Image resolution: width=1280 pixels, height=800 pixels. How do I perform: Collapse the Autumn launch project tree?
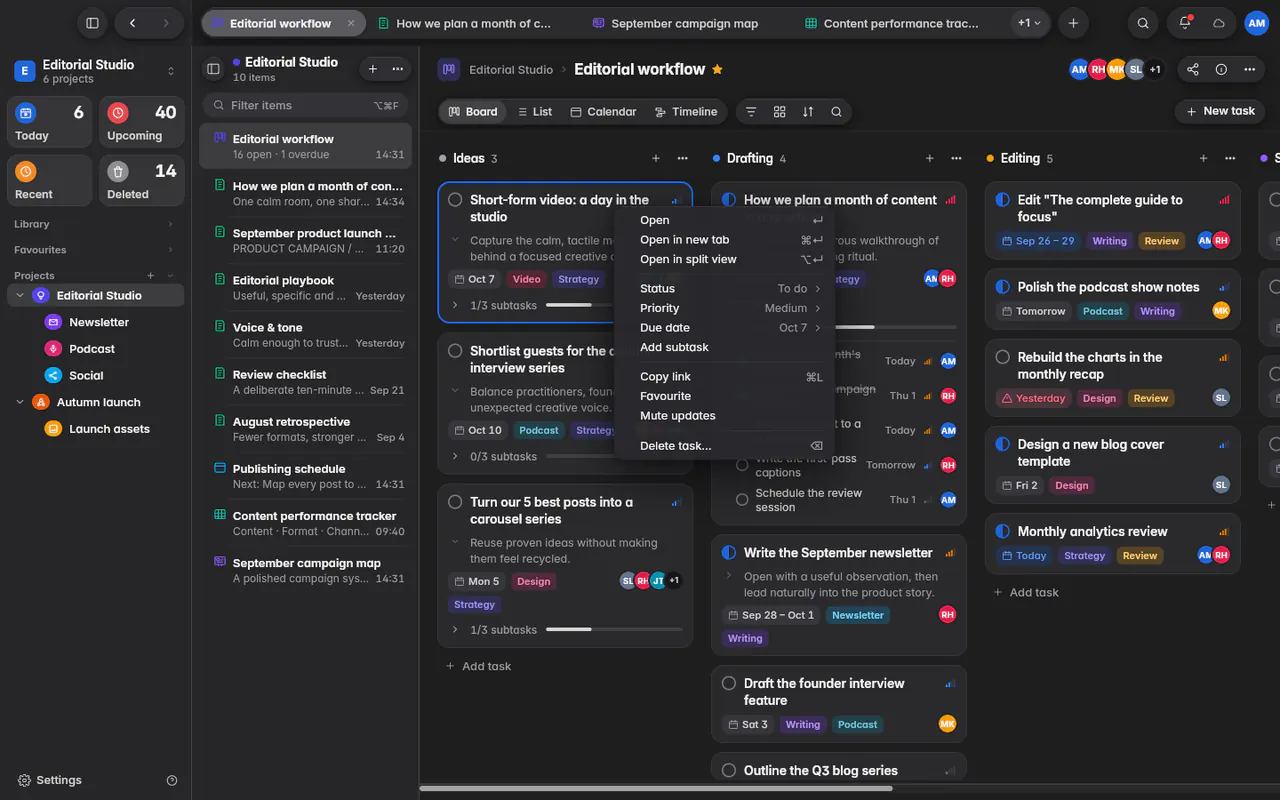[x=20, y=402]
